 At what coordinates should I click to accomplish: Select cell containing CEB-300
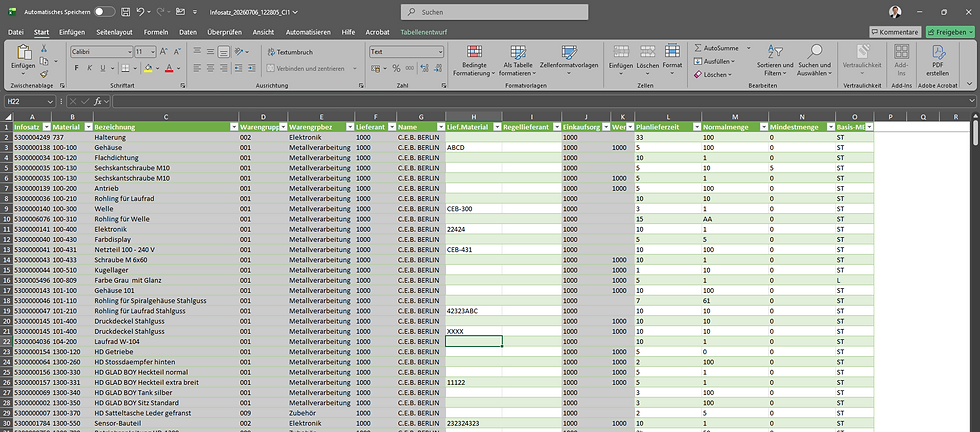click(x=473, y=209)
